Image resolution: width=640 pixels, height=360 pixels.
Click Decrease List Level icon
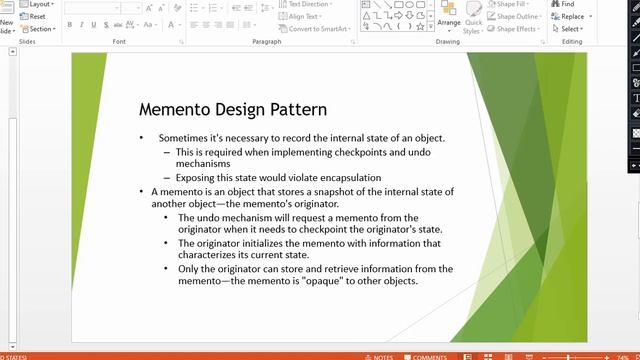coord(236,8)
